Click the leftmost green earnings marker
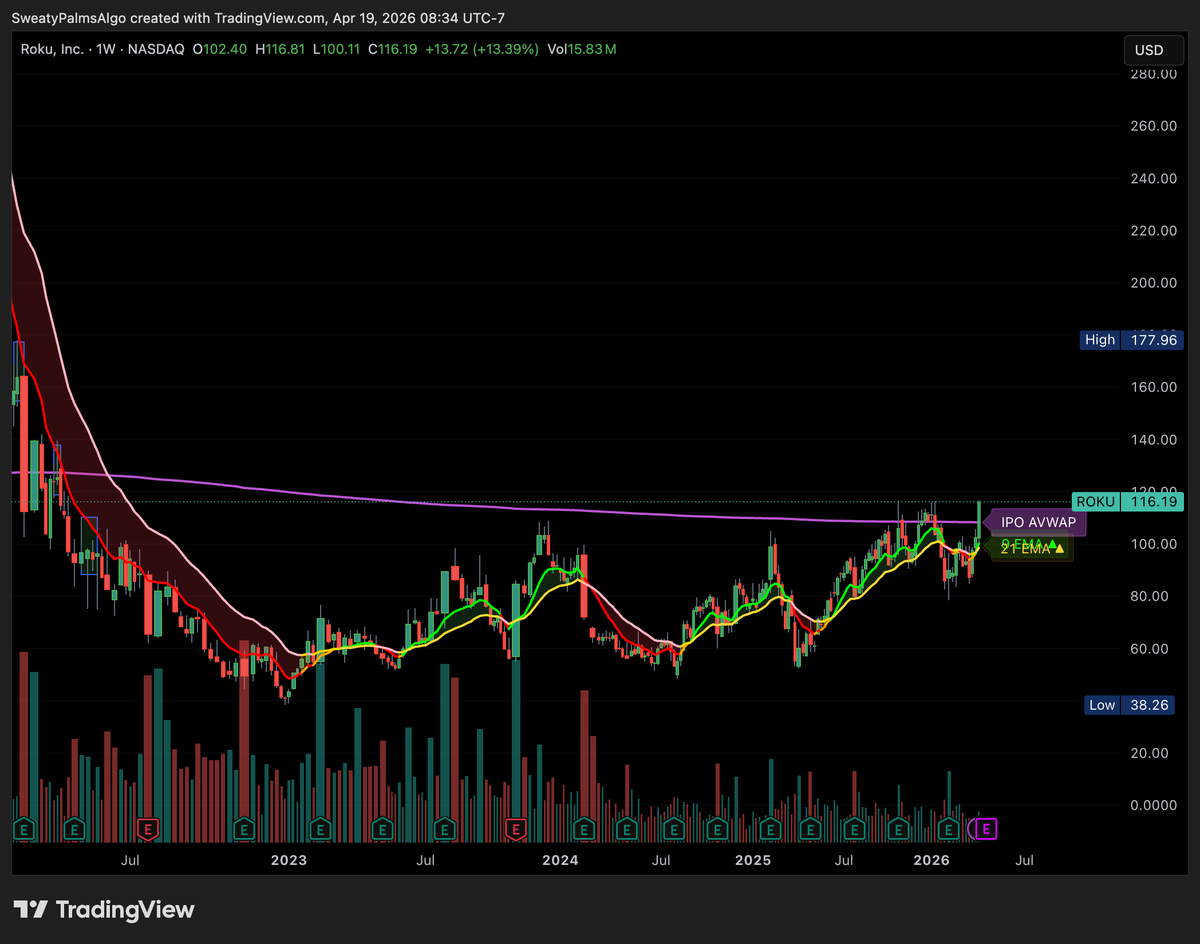 click(23, 828)
